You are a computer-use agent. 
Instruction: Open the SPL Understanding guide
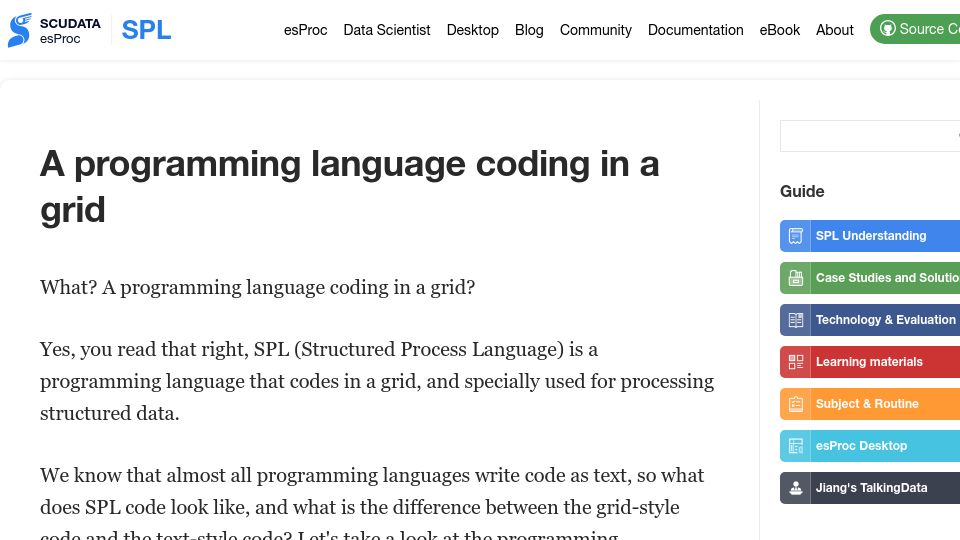coord(870,236)
